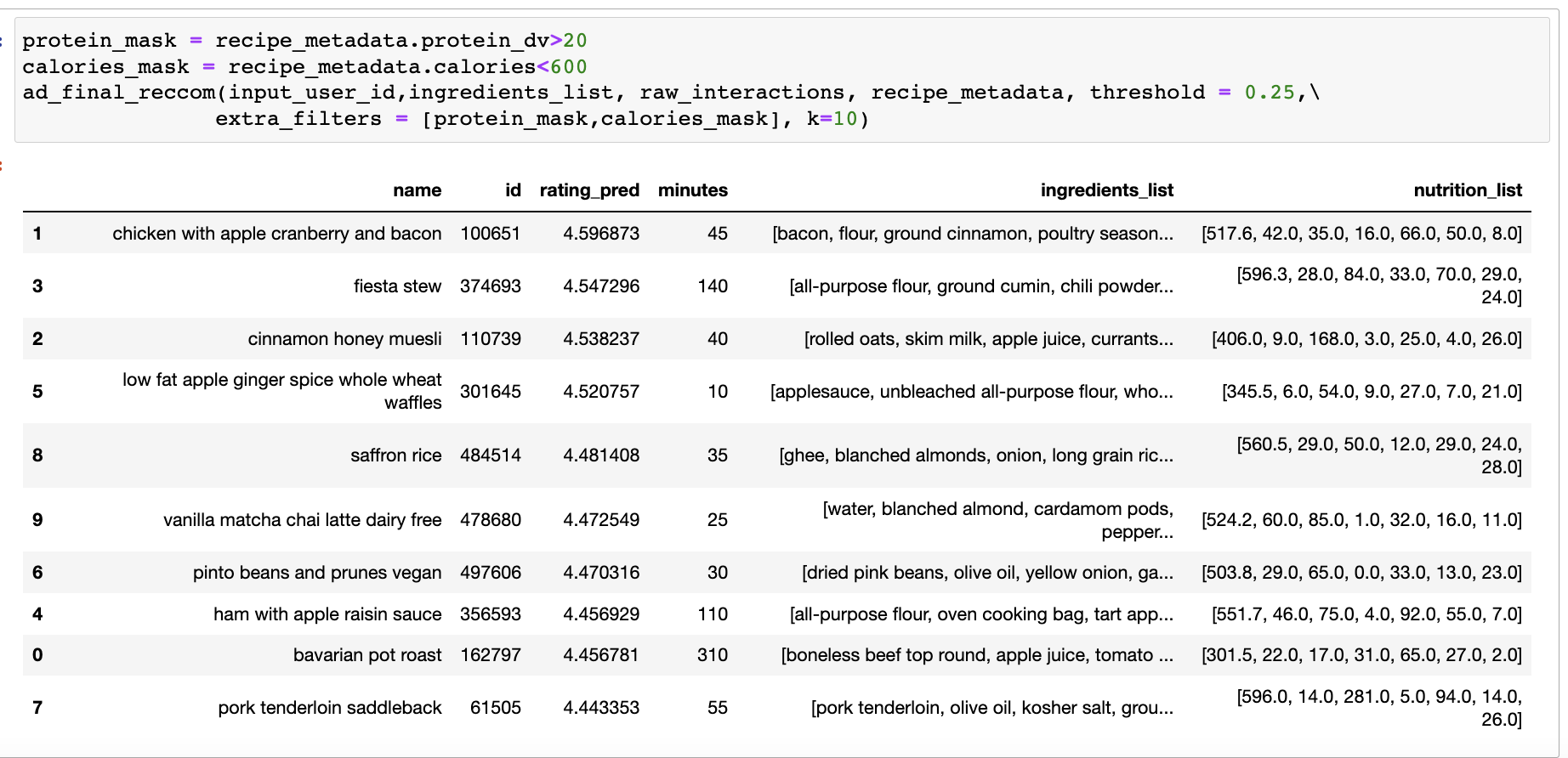Click recipe id 484514
This screenshot has width=1568, height=758.
click(x=491, y=455)
